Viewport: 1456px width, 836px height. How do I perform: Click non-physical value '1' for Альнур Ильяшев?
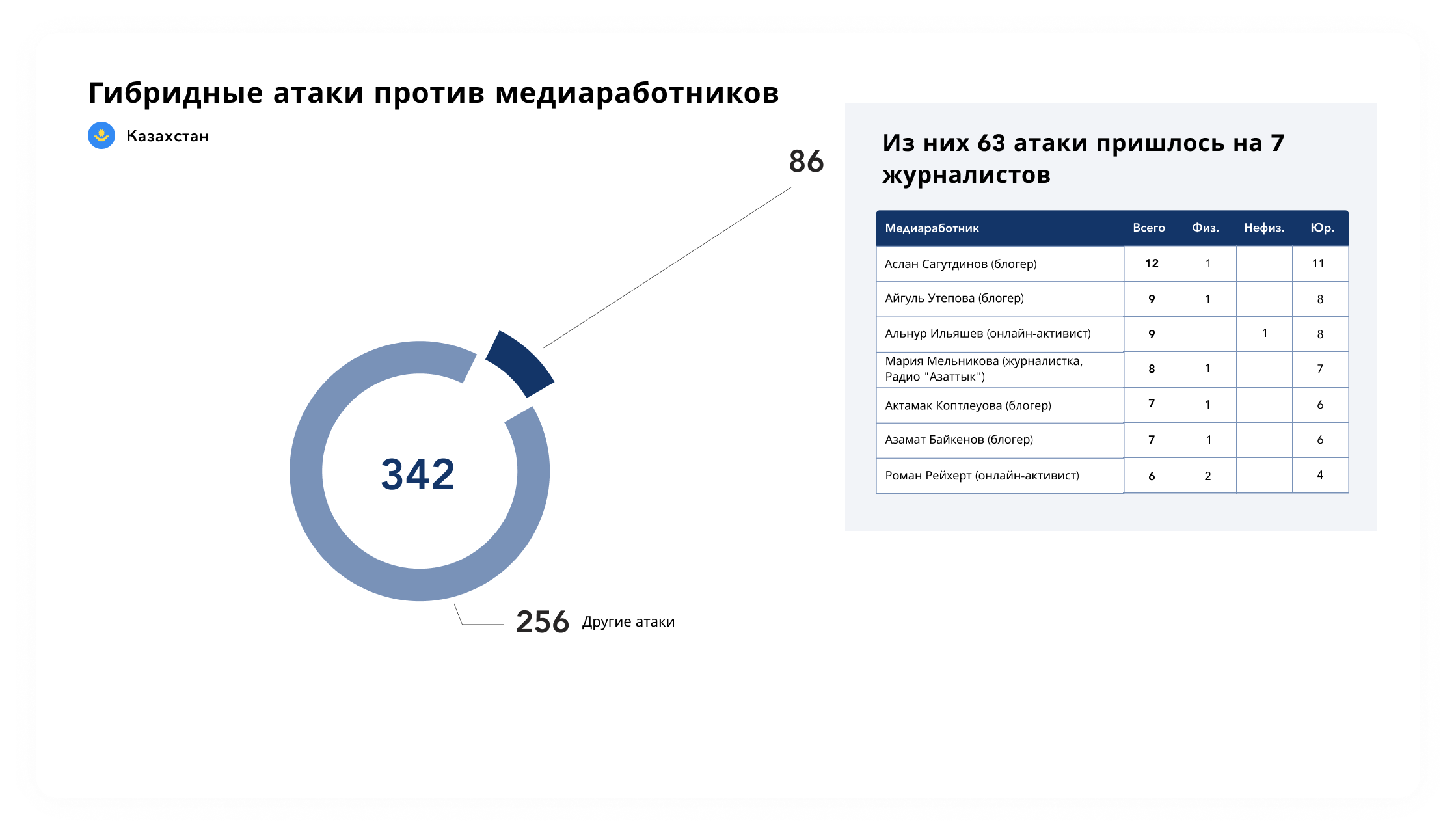pos(1265,333)
